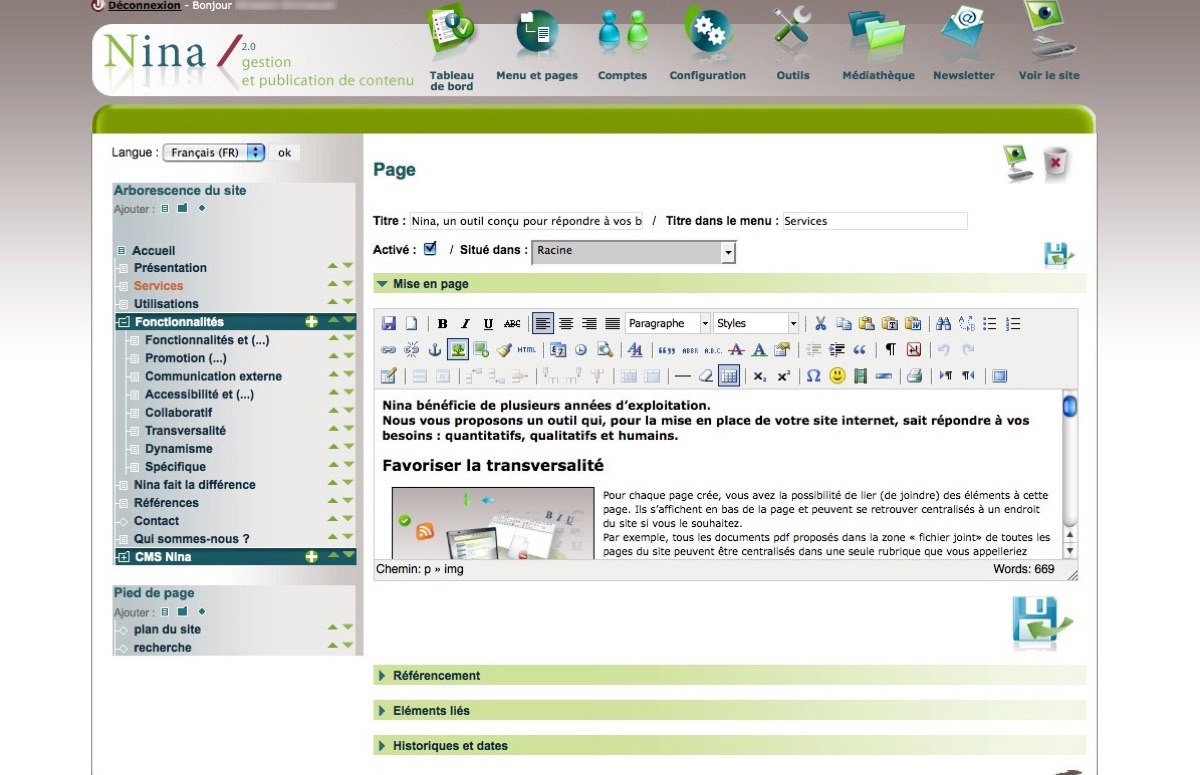Open the HTML source editor
The width and height of the screenshot is (1200, 775).
point(527,350)
